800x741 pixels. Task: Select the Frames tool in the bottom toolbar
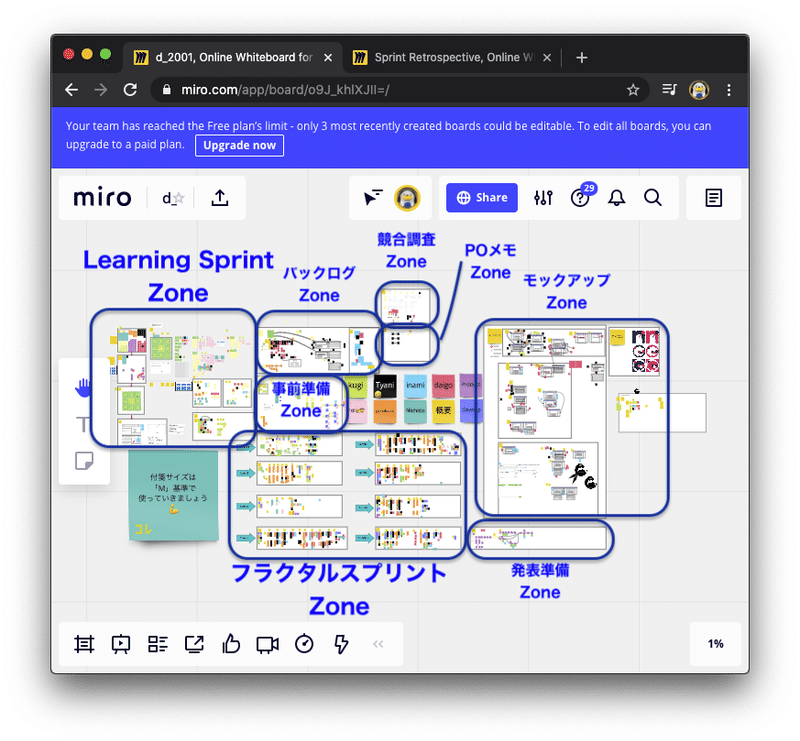point(84,644)
